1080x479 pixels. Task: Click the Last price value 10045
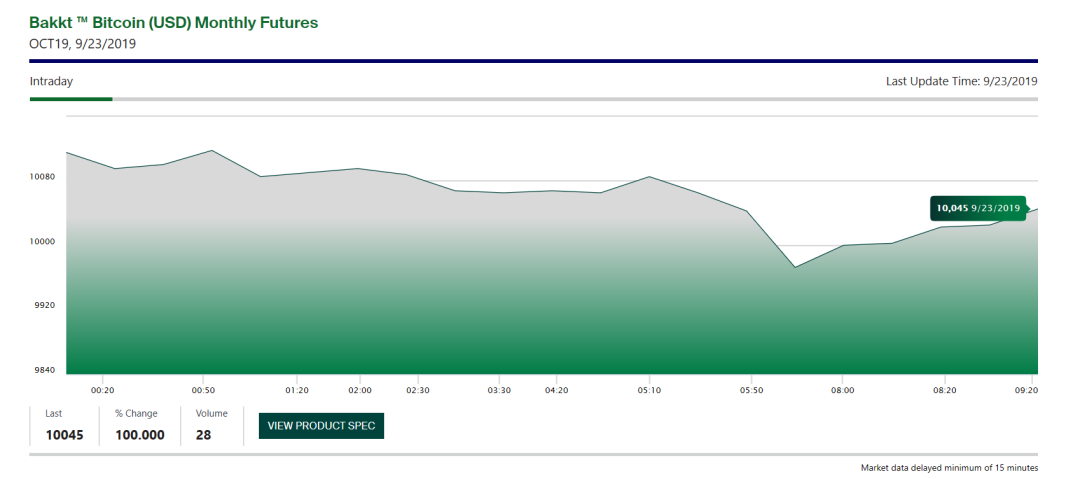65,436
